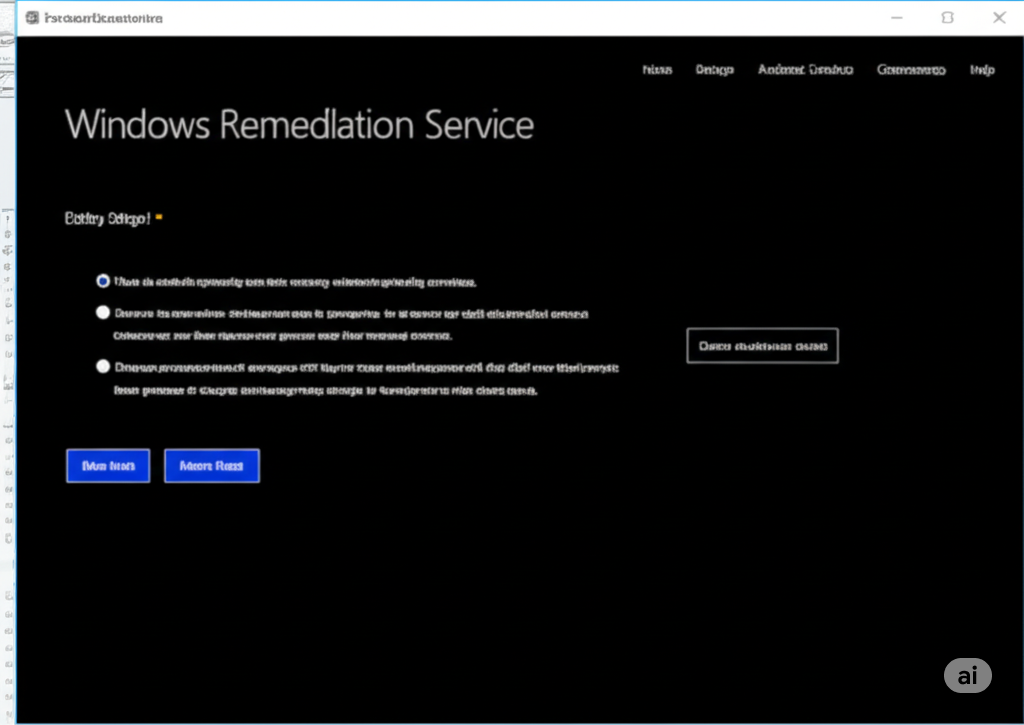Click the outlined button right of the options
This screenshot has width=1024, height=725.
point(762,346)
